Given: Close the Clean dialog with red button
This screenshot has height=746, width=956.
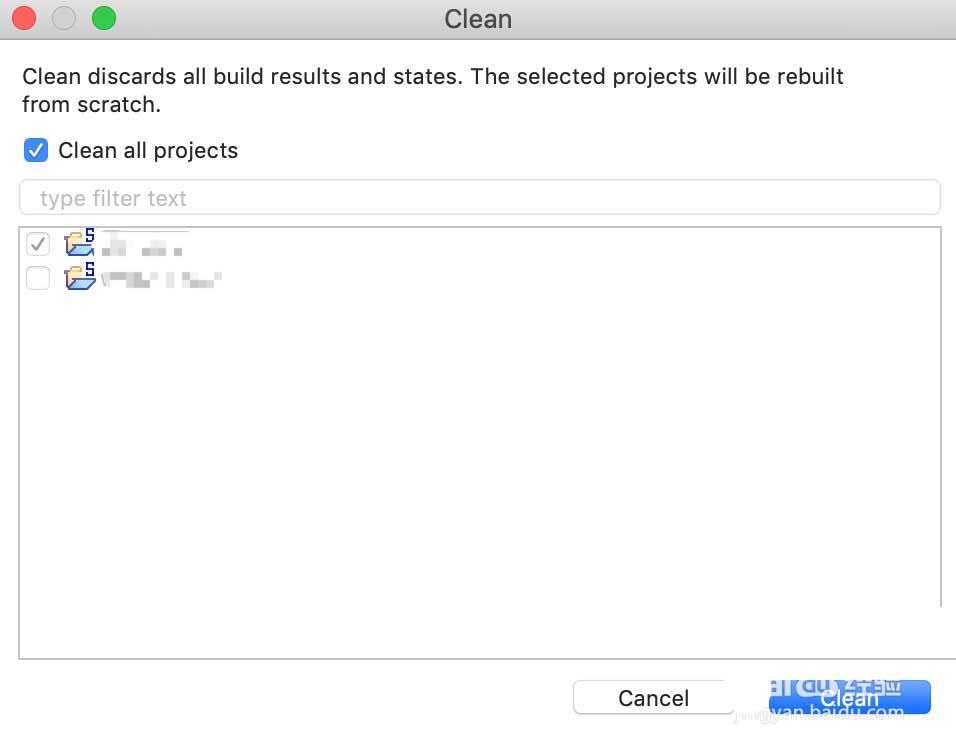Looking at the screenshot, I should [24, 18].
